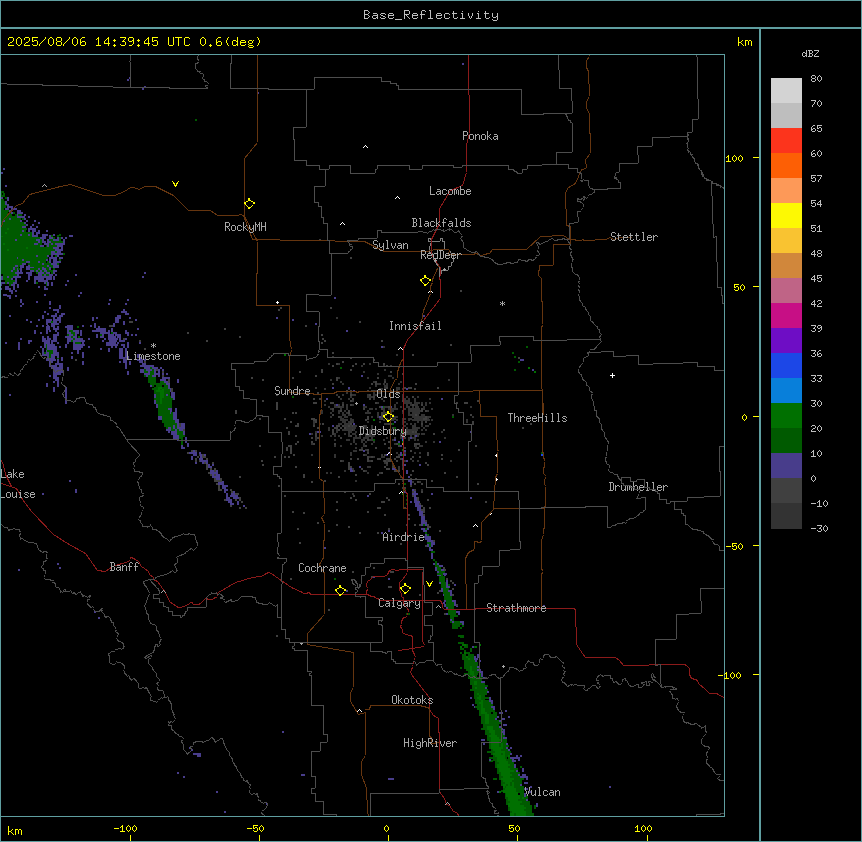Click the Sundre town label

(292, 391)
